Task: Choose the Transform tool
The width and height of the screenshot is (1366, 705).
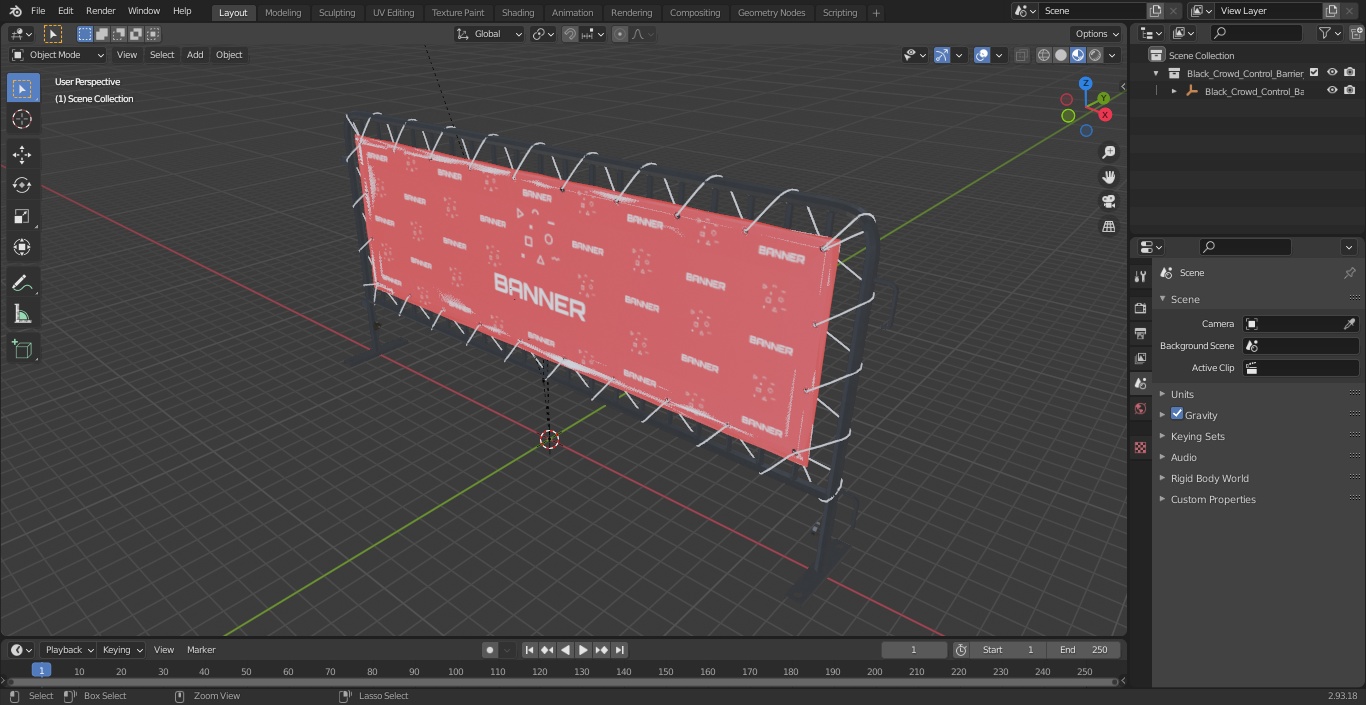Action: coord(22,247)
